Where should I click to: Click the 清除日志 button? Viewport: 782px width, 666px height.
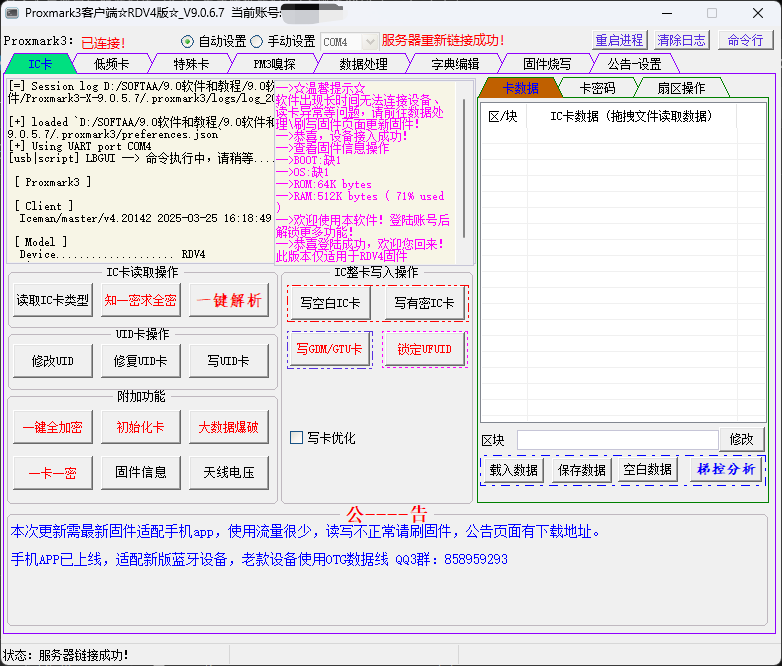click(681, 40)
